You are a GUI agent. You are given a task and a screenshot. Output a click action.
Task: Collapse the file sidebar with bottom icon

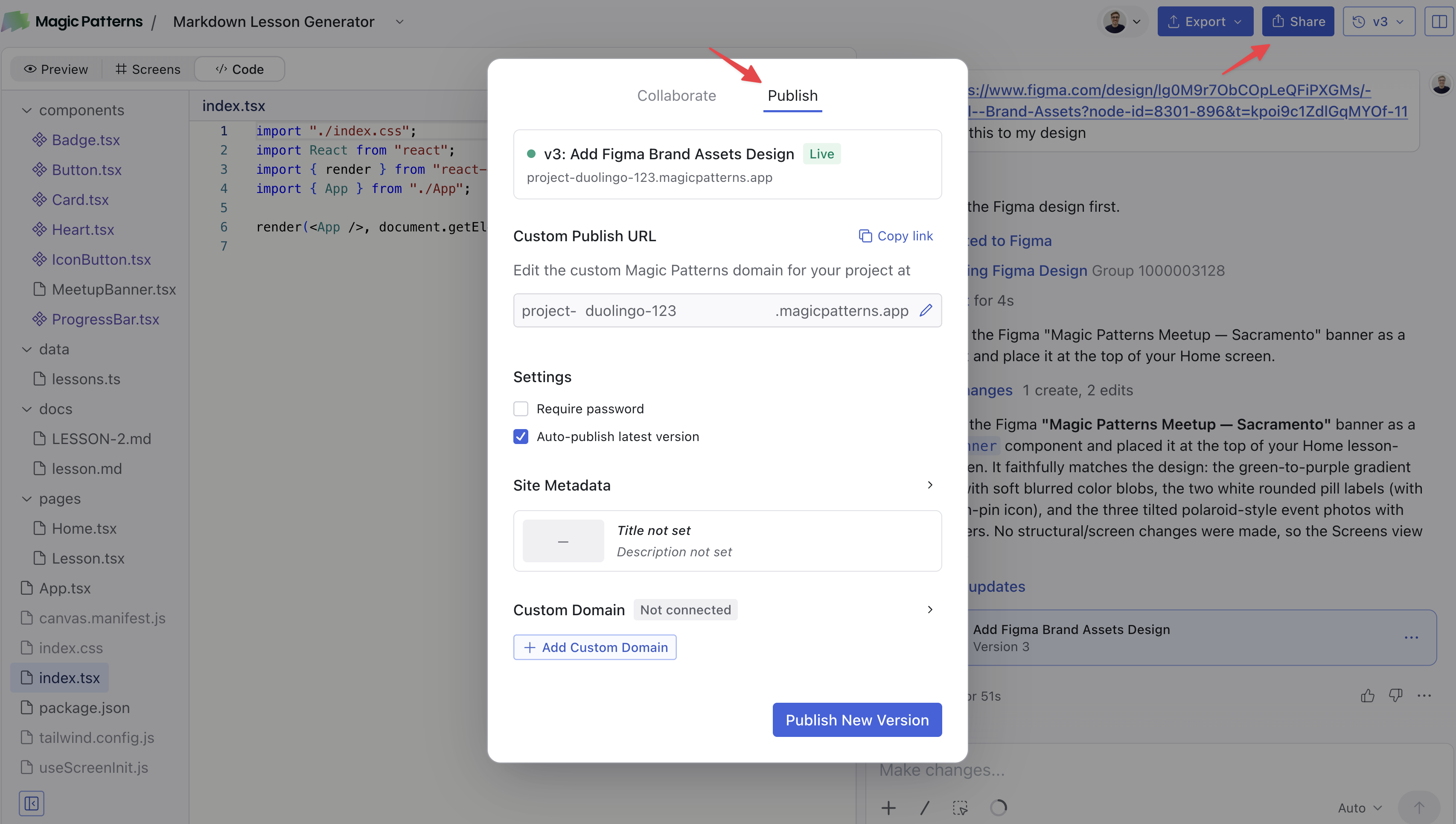[x=31, y=803]
